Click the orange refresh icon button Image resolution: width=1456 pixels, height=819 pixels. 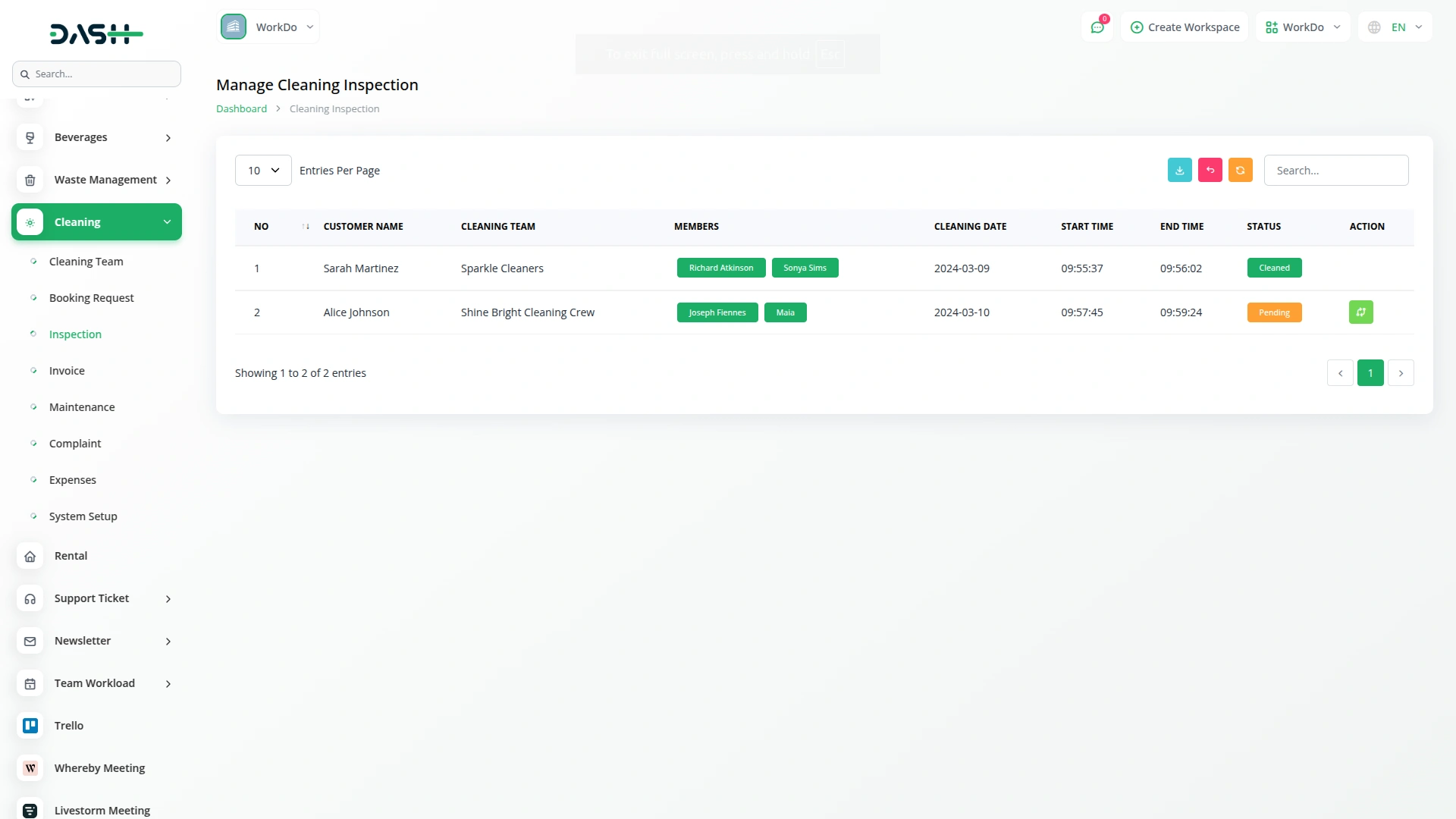click(1240, 171)
